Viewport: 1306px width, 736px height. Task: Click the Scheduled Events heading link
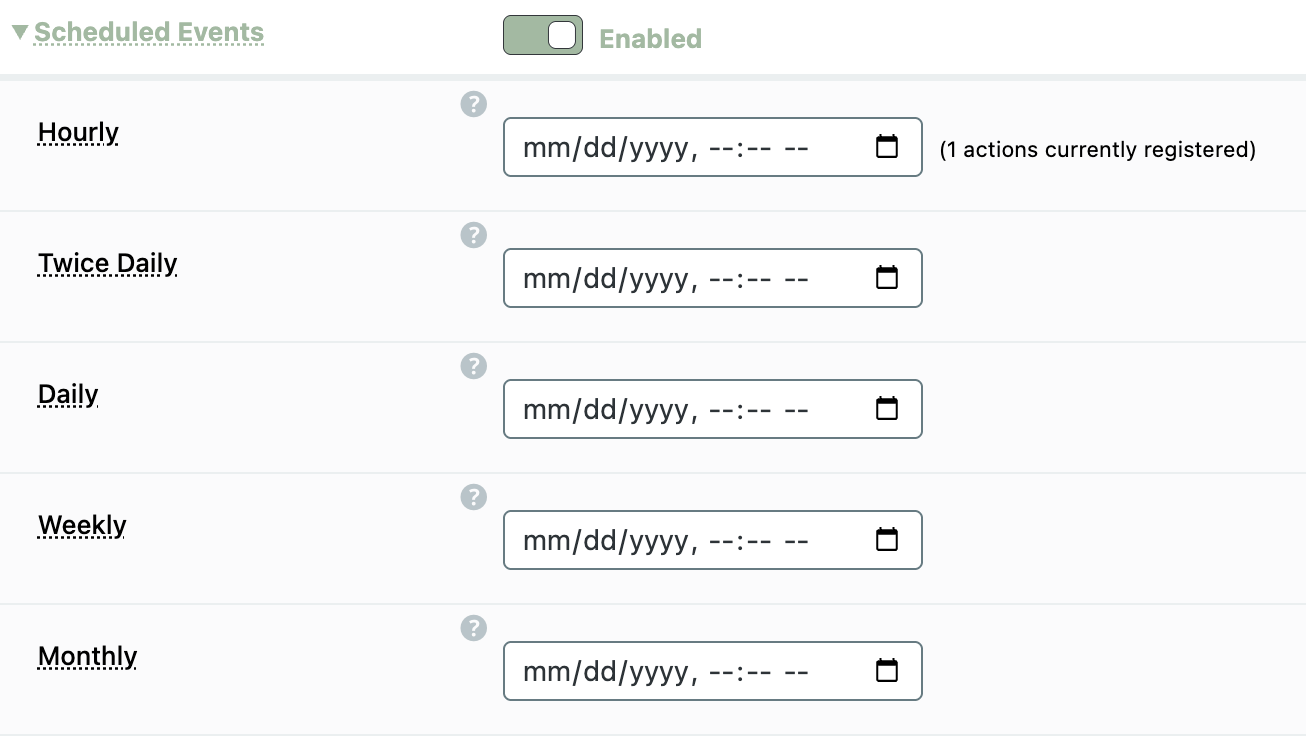pos(149,32)
